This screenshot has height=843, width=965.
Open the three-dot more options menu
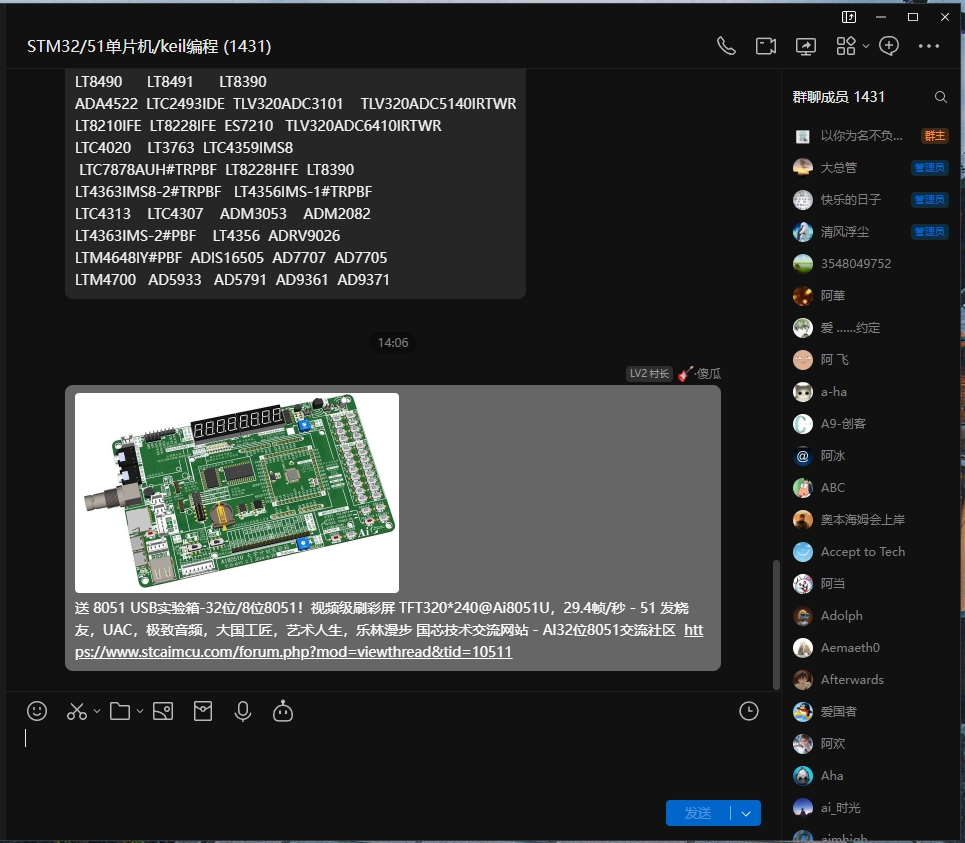[x=929, y=46]
